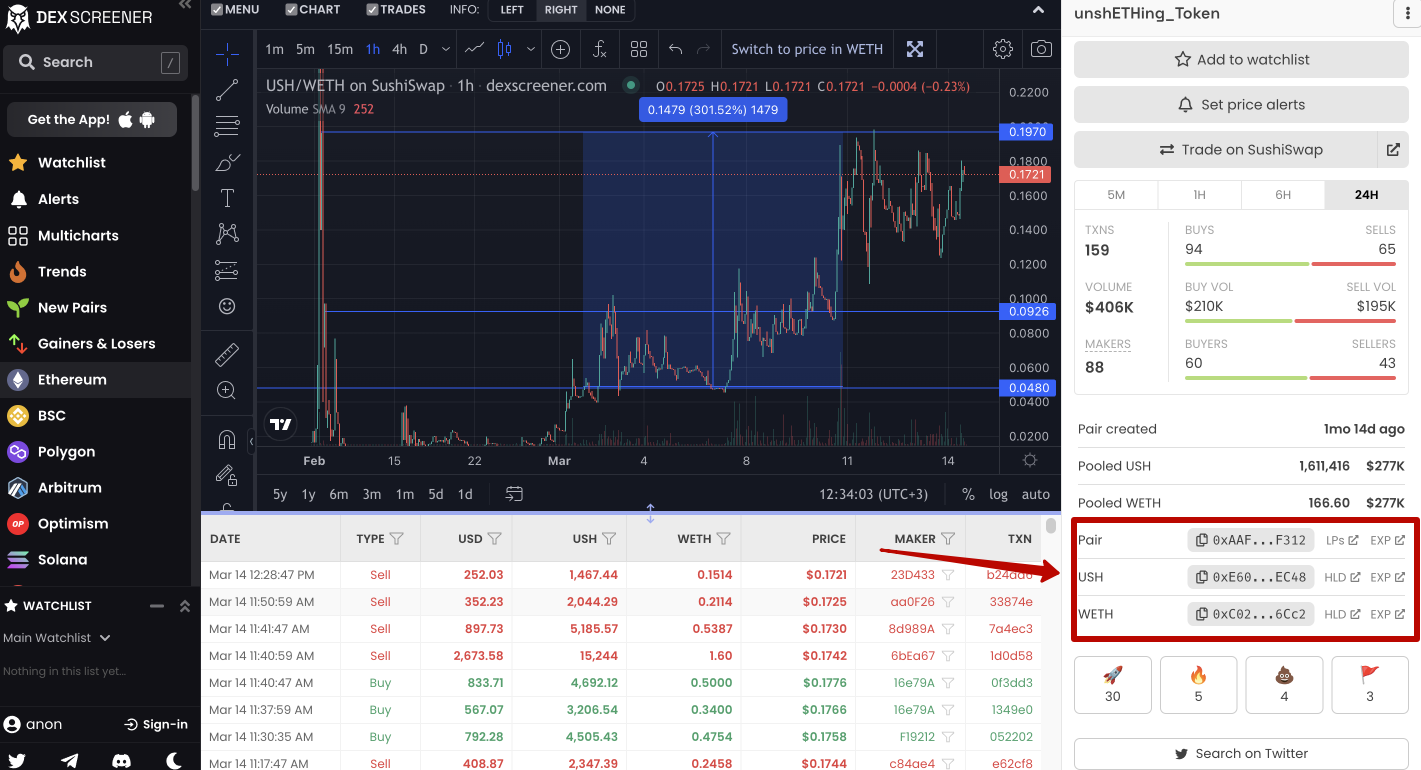Screen dimensions: 1421x770
Task: Click Switch to price in WETH
Action: tap(807, 49)
